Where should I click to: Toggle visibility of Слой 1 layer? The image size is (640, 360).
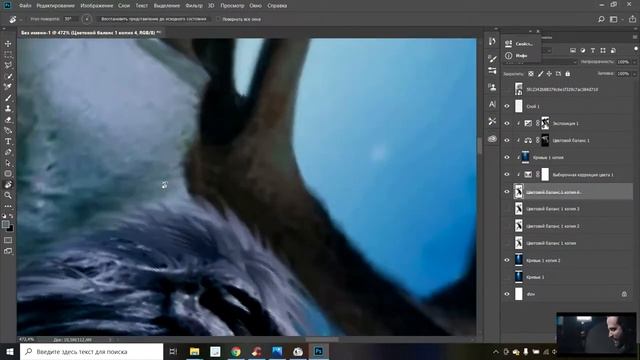(x=507, y=107)
